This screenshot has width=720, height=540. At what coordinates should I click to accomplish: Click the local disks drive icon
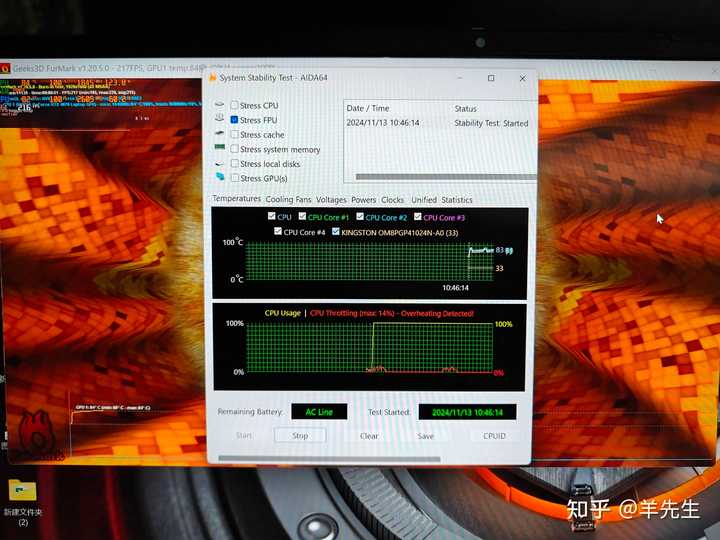219,163
